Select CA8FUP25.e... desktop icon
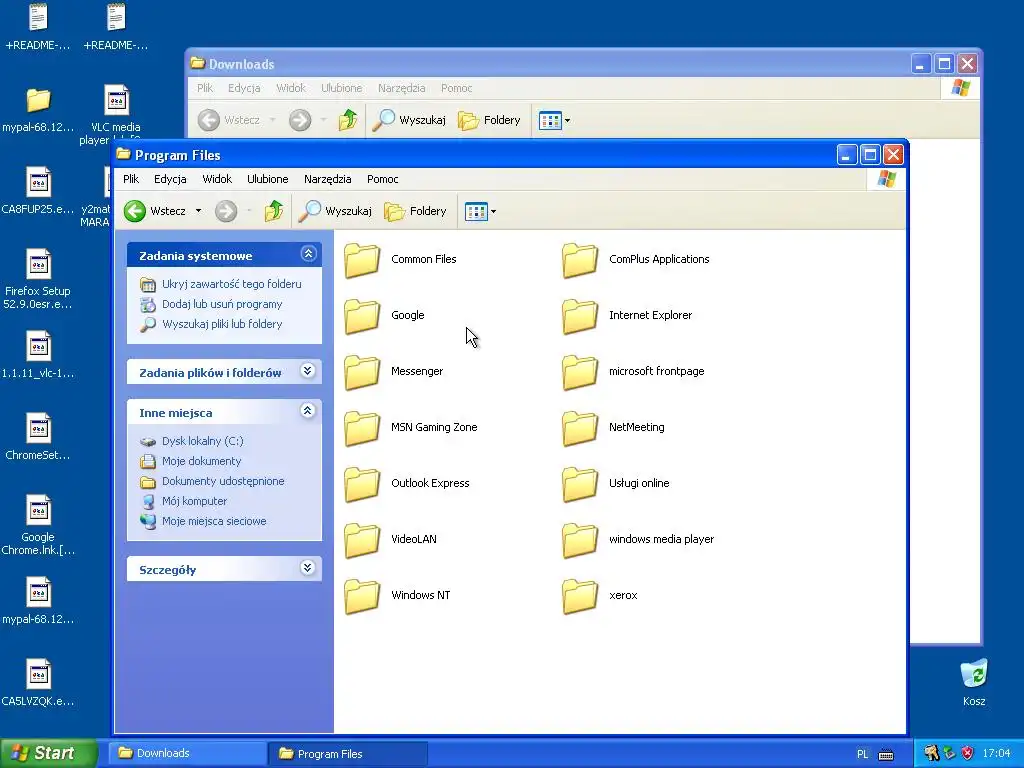Image resolution: width=1024 pixels, height=768 pixels. (x=38, y=190)
